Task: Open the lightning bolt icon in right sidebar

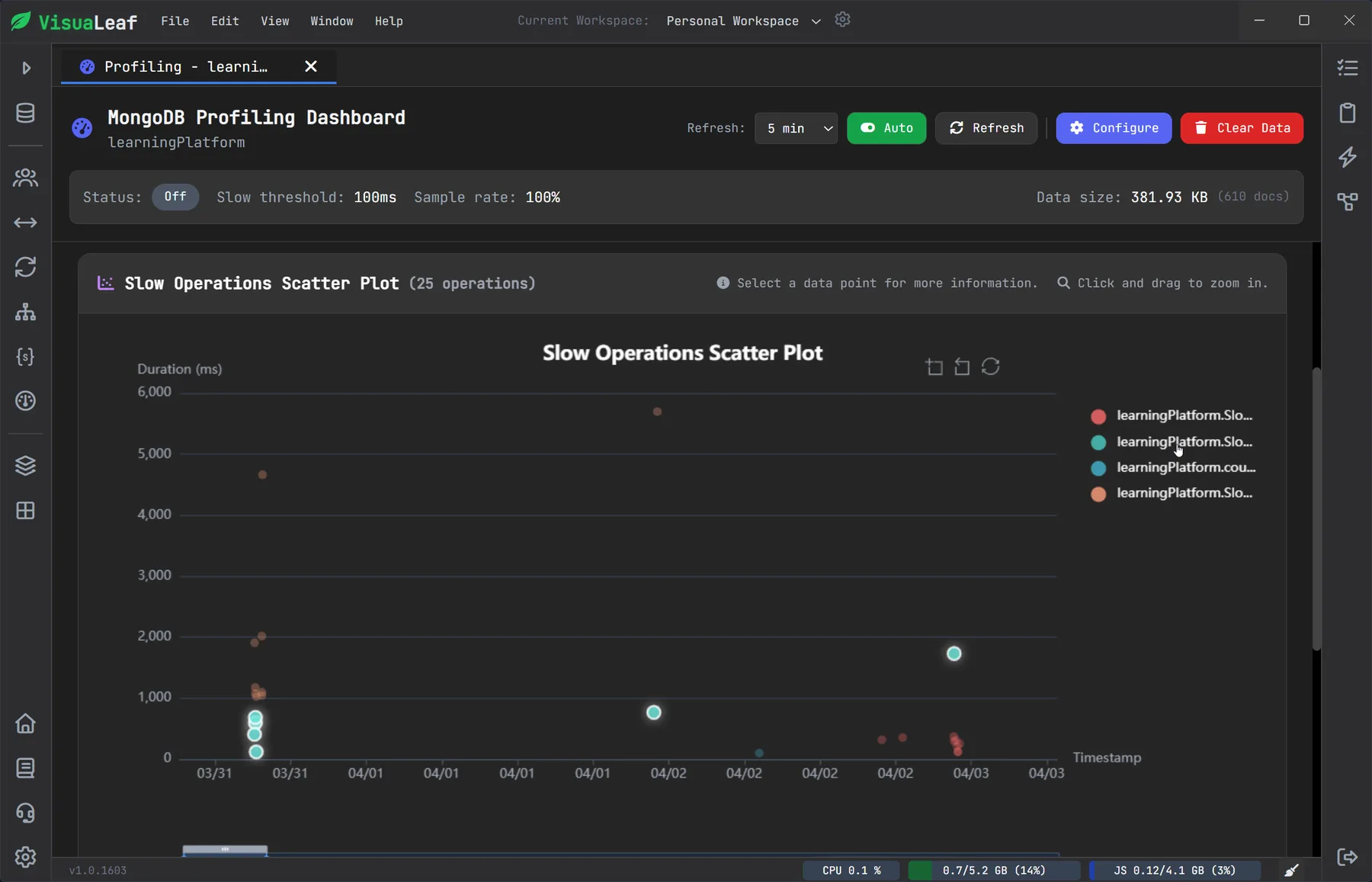Action: (1348, 157)
